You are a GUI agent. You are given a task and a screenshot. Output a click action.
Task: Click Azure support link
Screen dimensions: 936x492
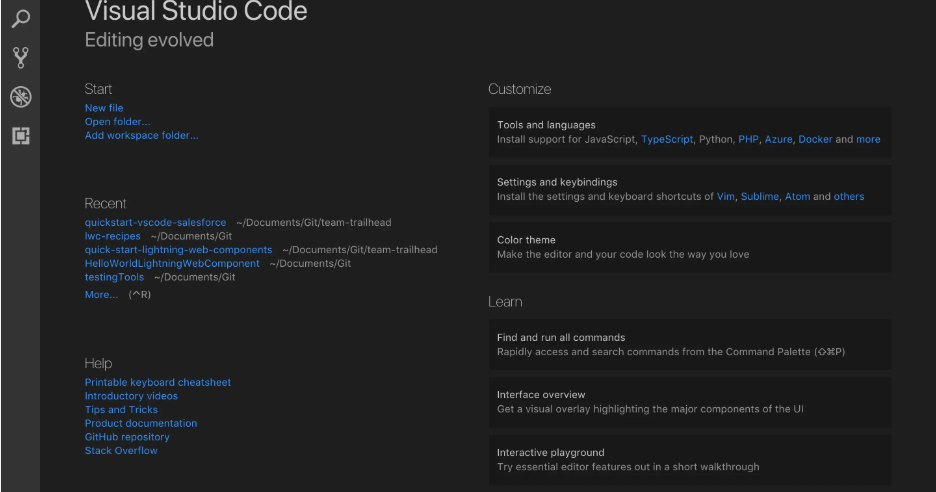778,139
